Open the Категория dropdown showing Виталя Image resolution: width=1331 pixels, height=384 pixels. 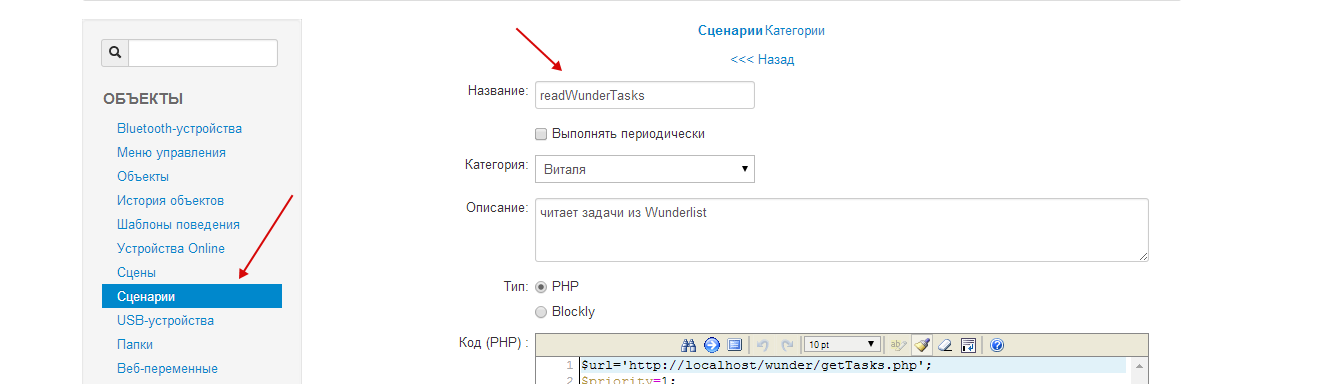645,169
